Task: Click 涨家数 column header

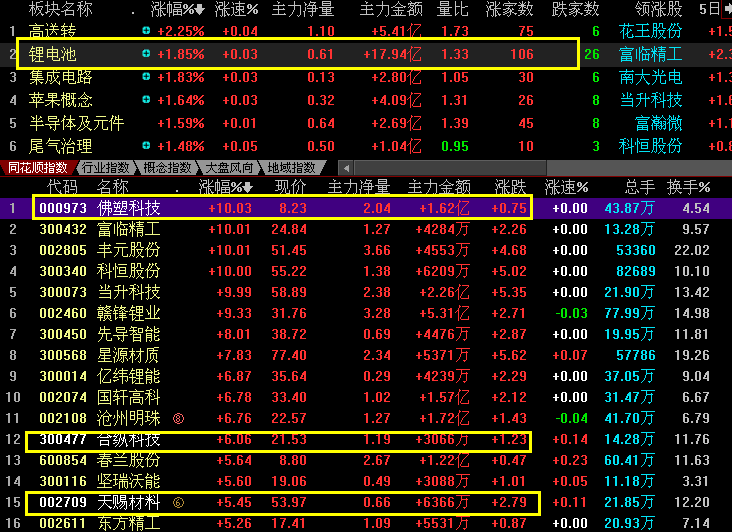Action: click(x=509, y=9)
